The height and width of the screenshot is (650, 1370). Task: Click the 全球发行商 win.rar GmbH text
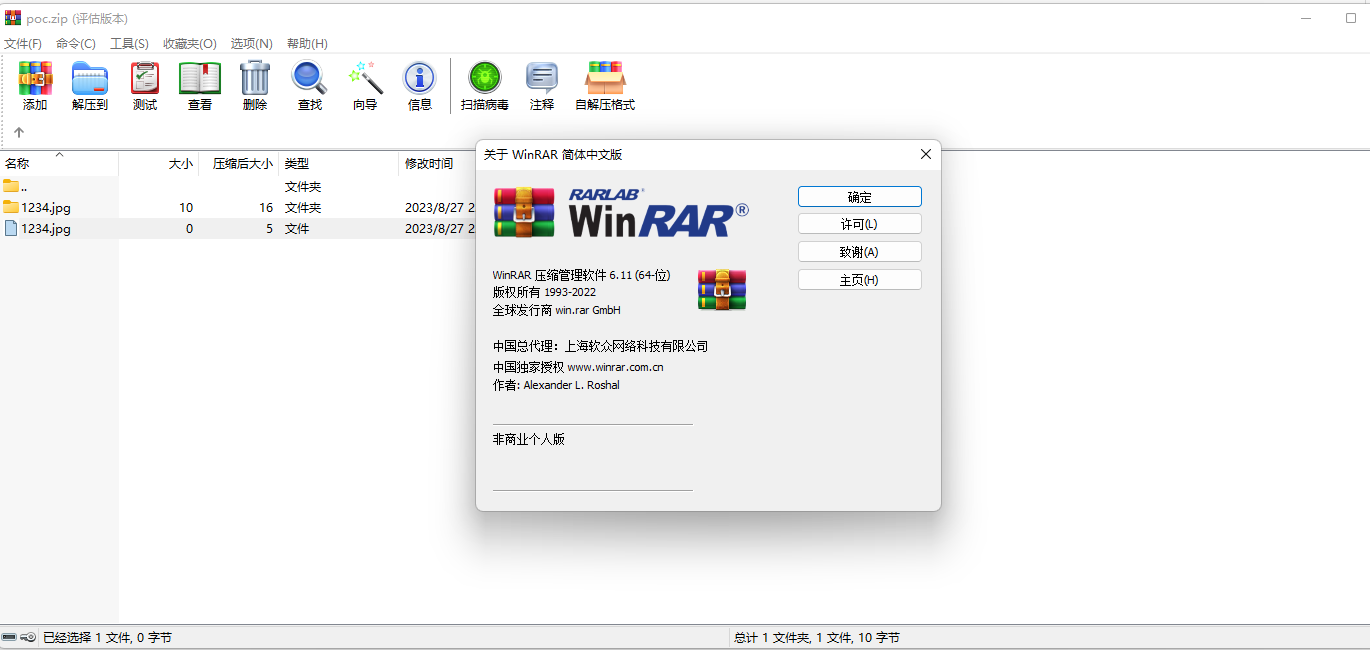click(x=557, y=310)
